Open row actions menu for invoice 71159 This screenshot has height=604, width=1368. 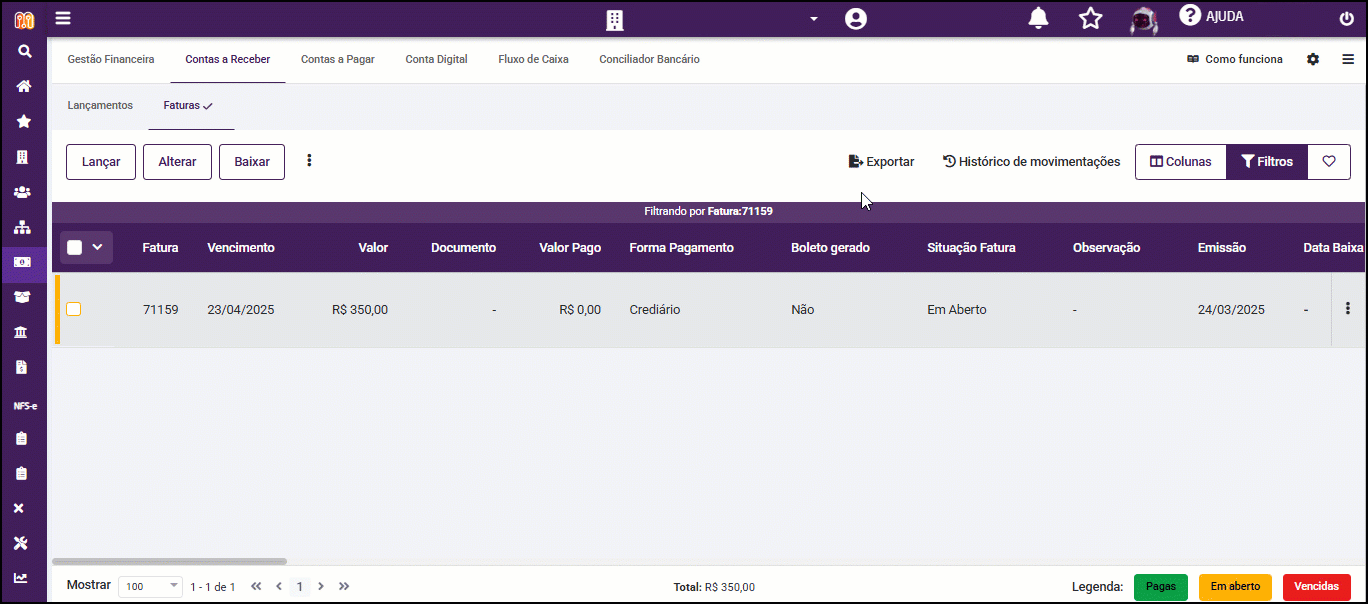click(1347, 309)
